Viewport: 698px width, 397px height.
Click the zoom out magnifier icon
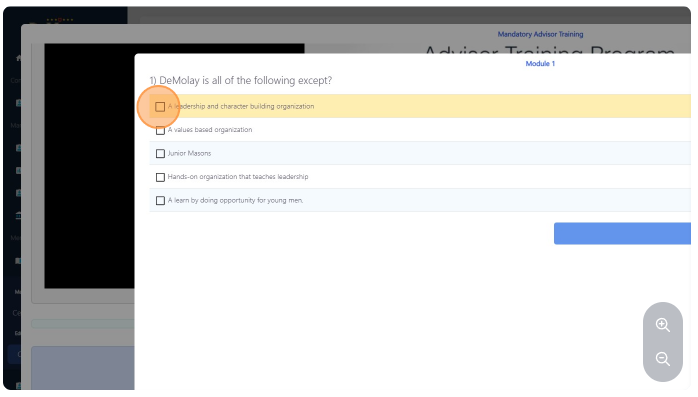[663, 359]
